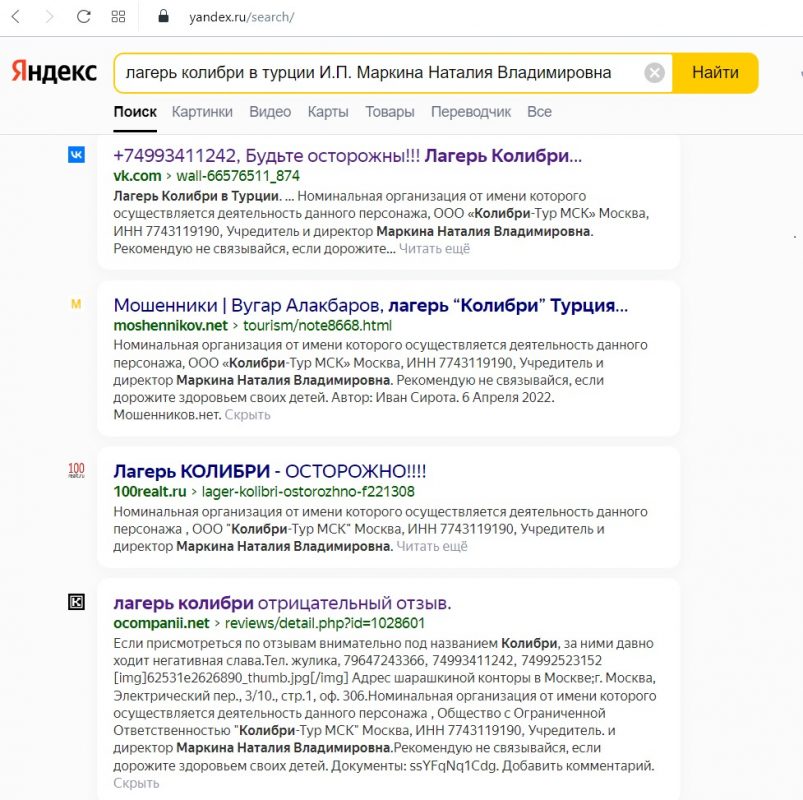Image resolution: width=803 pixels, height=800 pixels.
Task: Clear the search query with X icon
Action: [x=654, y=73]
